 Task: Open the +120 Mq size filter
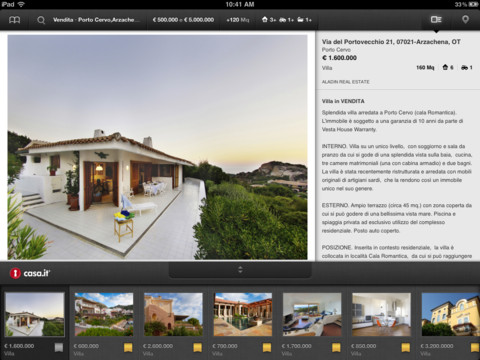coord(238,20)
